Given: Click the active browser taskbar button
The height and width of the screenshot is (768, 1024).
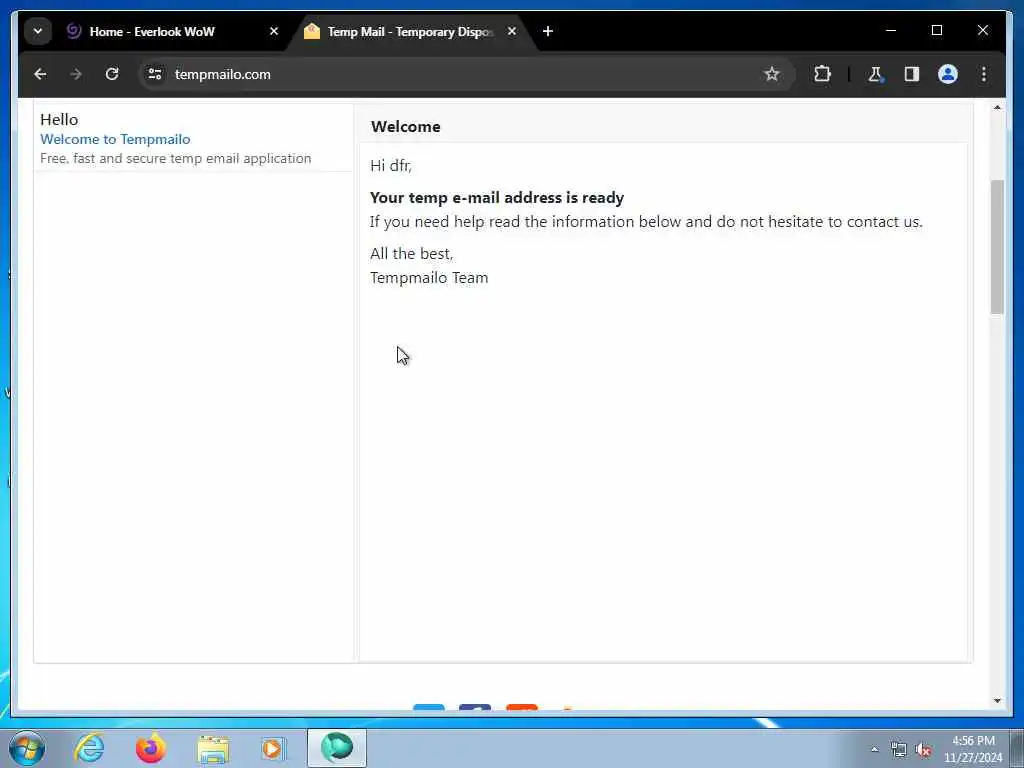Looking at the screenshot, I should (337, 748).
